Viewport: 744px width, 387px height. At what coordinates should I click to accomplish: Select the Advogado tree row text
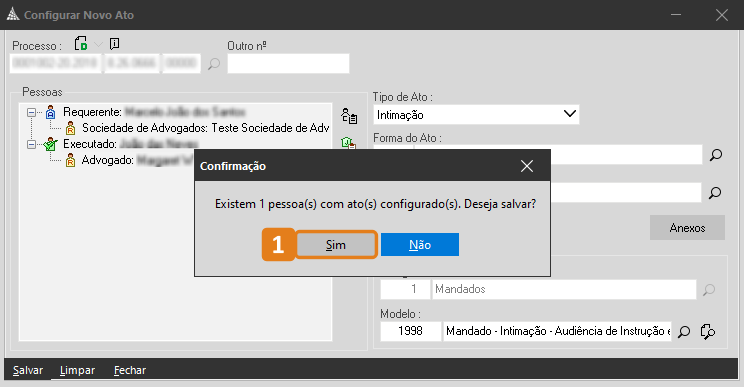coord(138,160)
